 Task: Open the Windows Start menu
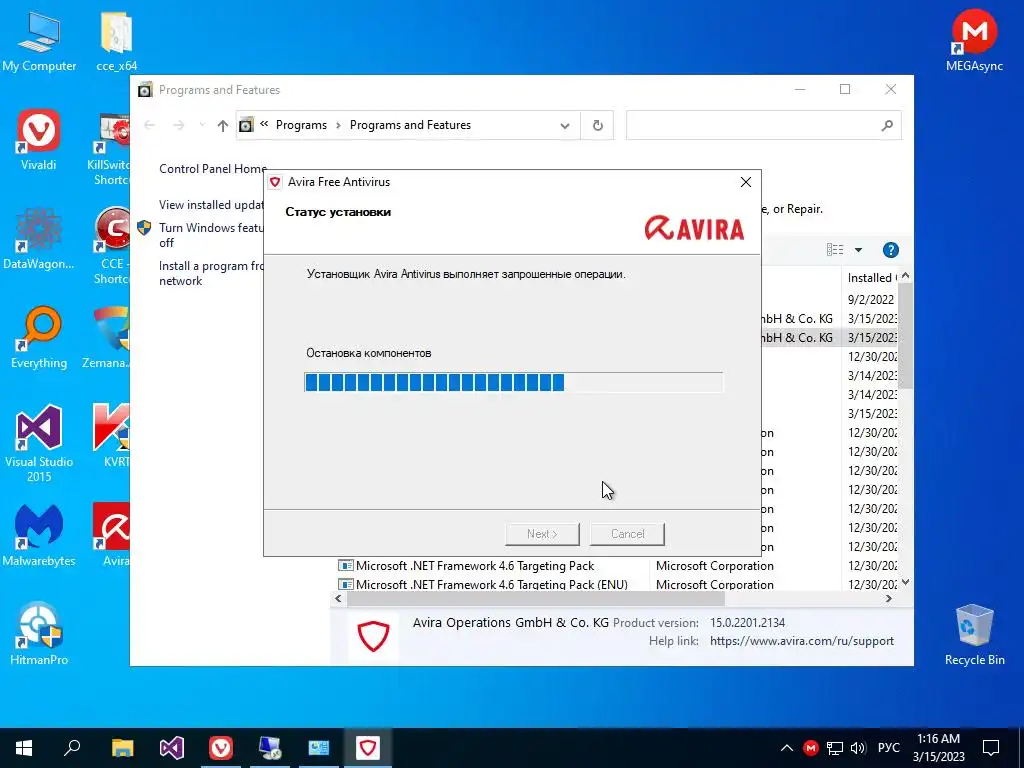pyautogui.click(x=24, y=748)
